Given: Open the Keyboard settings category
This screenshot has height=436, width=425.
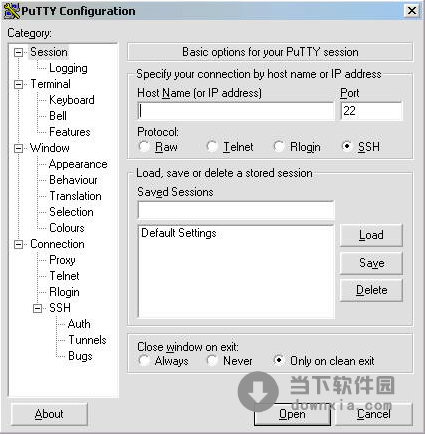Looking at the screenshot, I should point(72,100).
